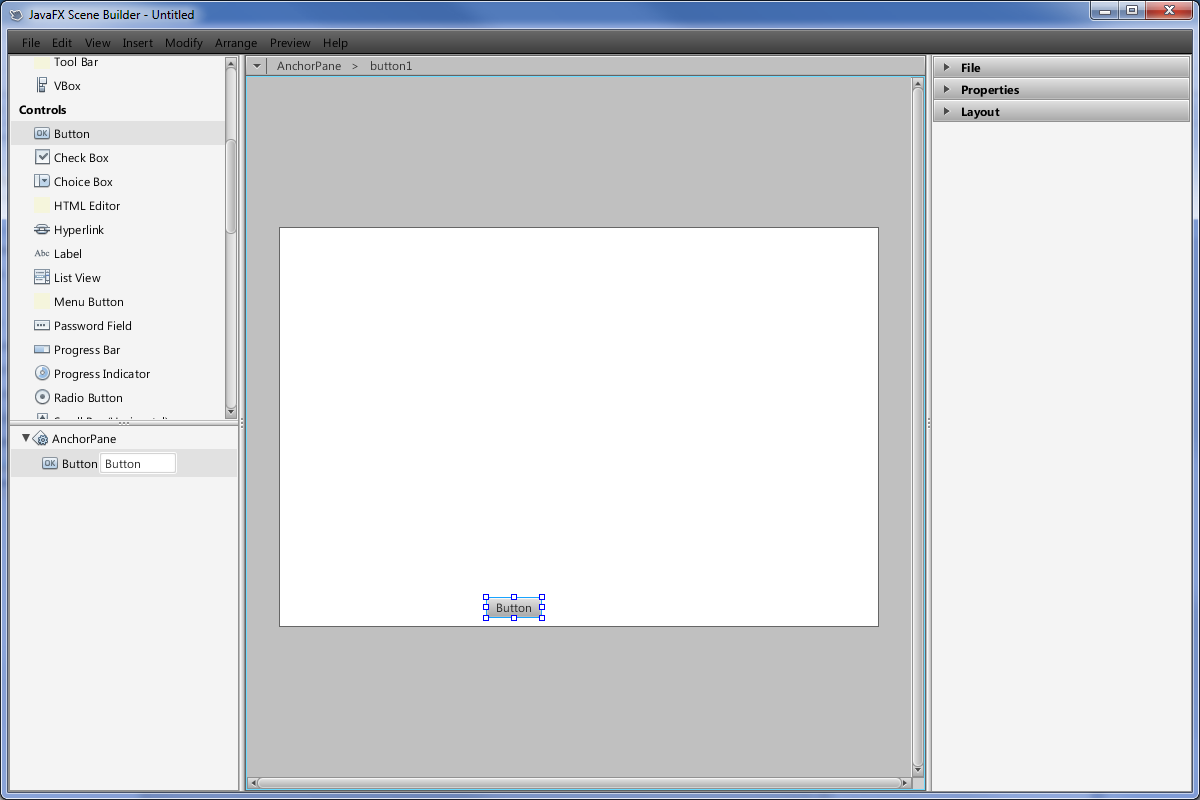Click AnchorPane in the breadcrumb path
1200x800 pixels.
coord(309,66)
